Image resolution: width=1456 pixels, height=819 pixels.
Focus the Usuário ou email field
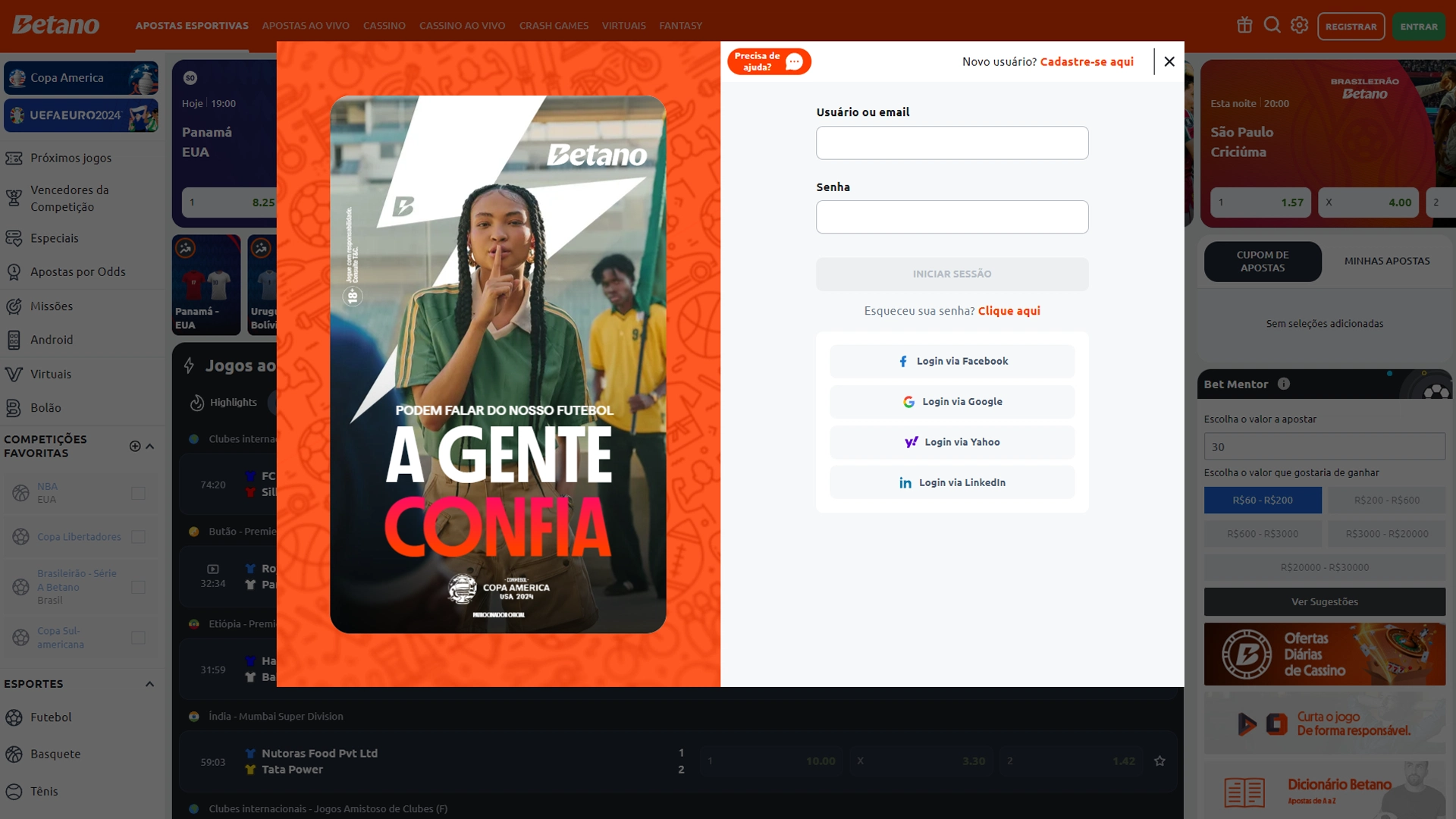pyautogui.click(x=952, y=143)
